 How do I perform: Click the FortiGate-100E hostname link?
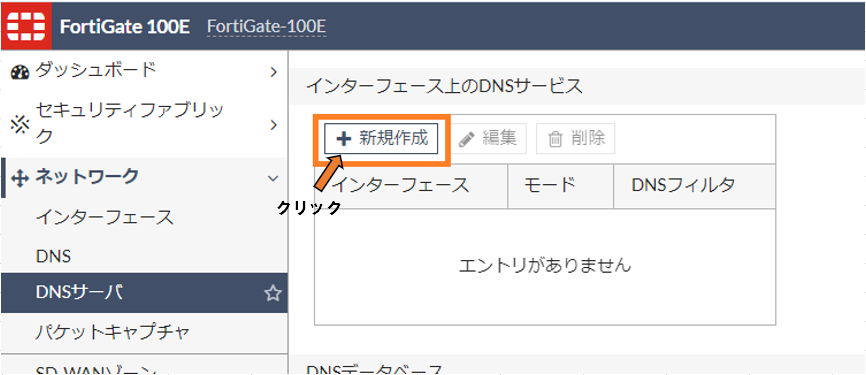pyautogui.click(x=267, y=27)
